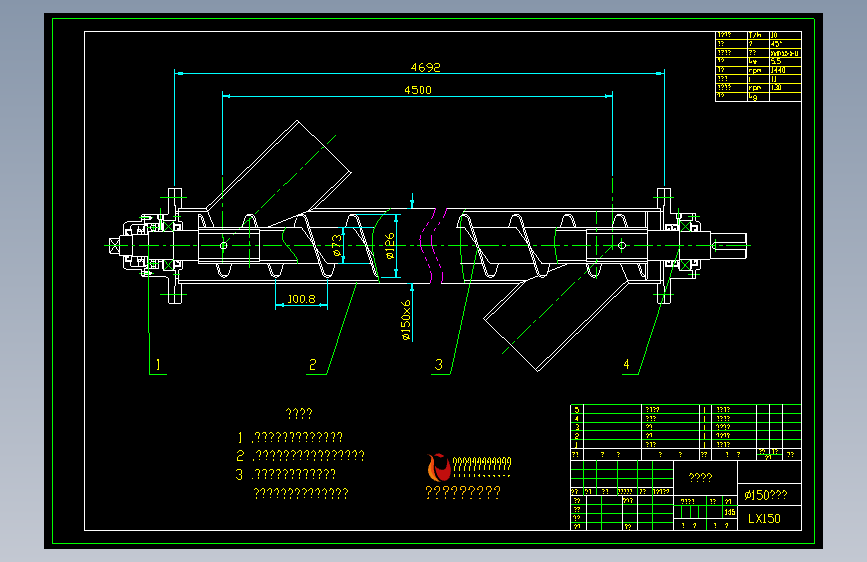This screenshot has height=562, width=867.
Task: Pick the ø150x6 tube dimension text
Action: pos(406,320)
